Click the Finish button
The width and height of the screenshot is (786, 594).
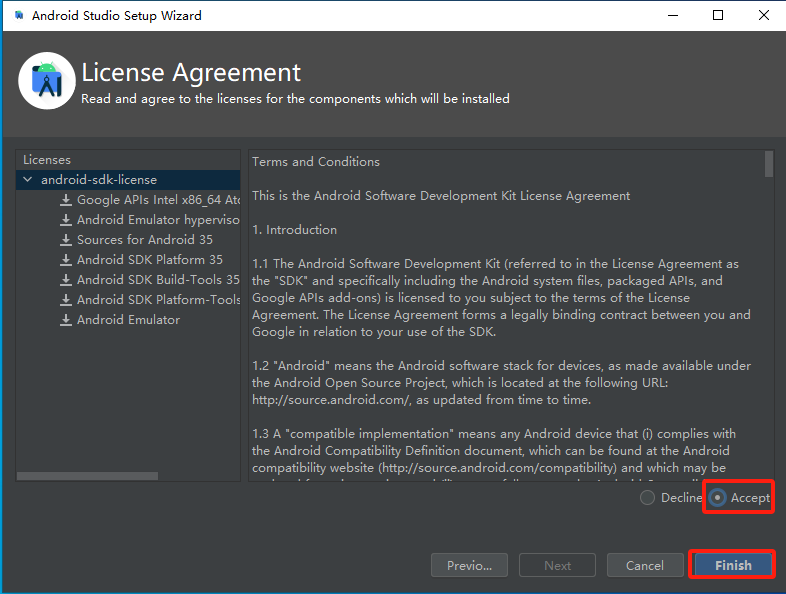pos(733,565)
